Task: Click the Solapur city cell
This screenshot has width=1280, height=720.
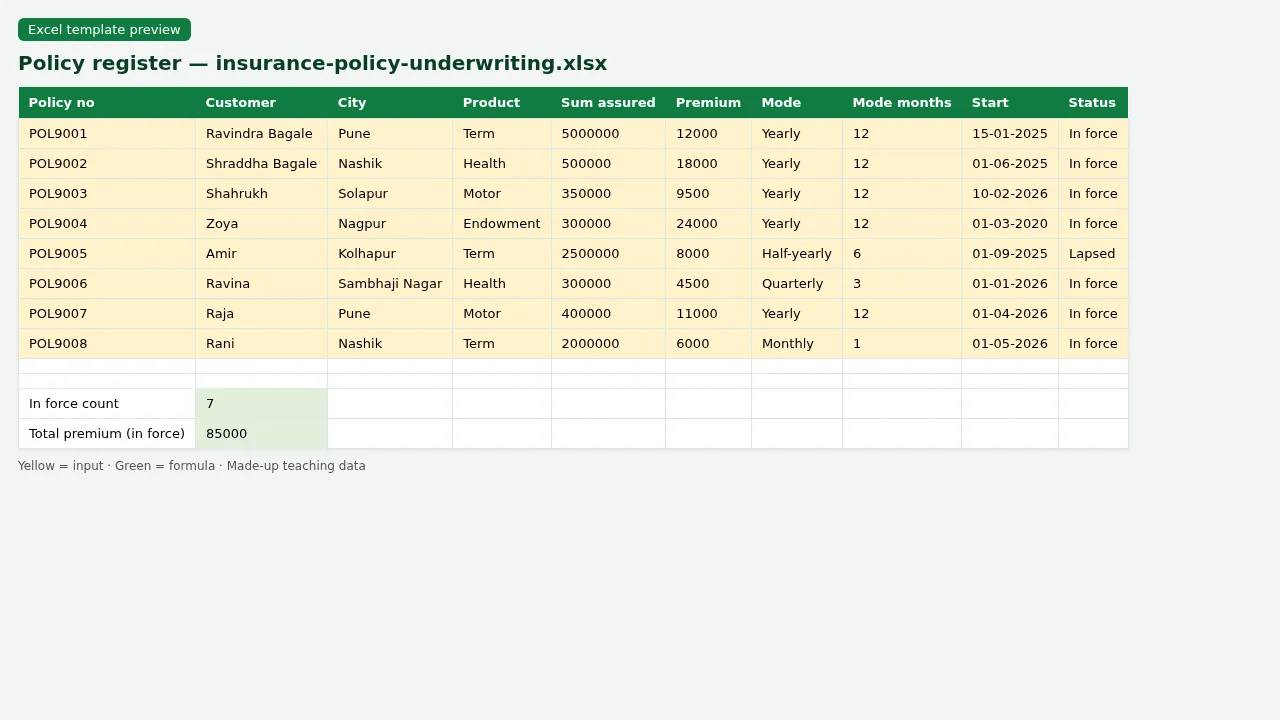Action: [390, 194]
